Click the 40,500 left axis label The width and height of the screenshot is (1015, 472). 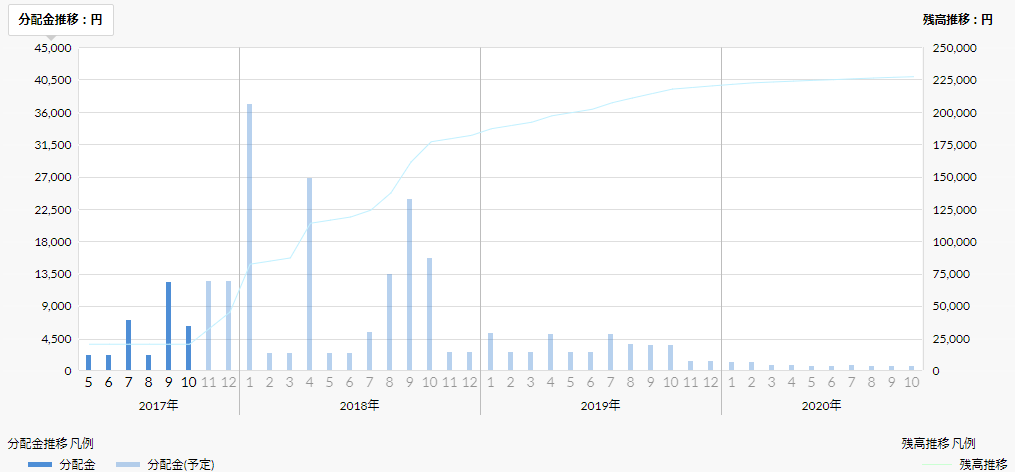click(54, 80)
